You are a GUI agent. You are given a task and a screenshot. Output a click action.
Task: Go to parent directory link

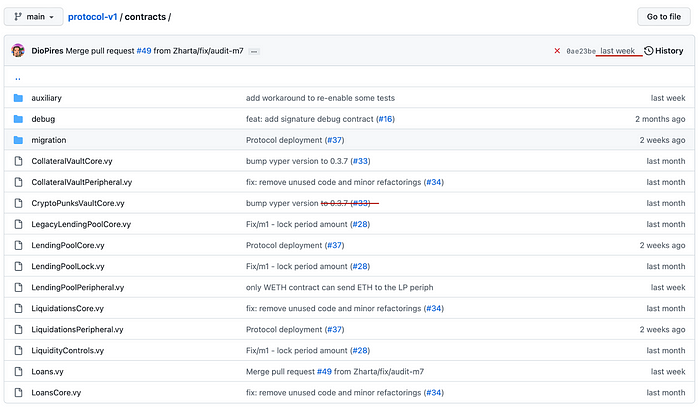[18, 77]
